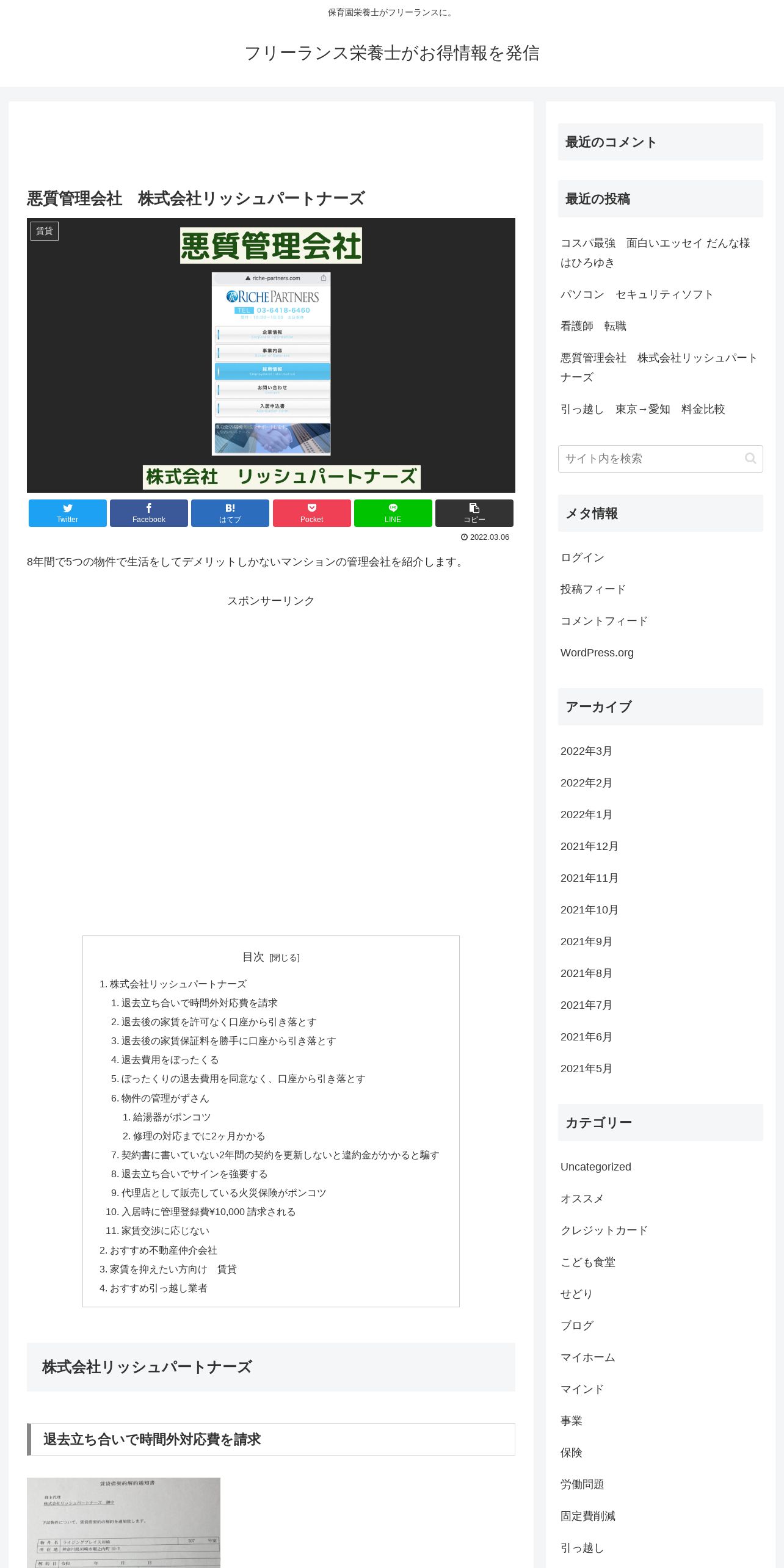The height and width of the screenshot is (1568, 784).
Task: Open the マイホーム category
Action: click(588, 1357)
